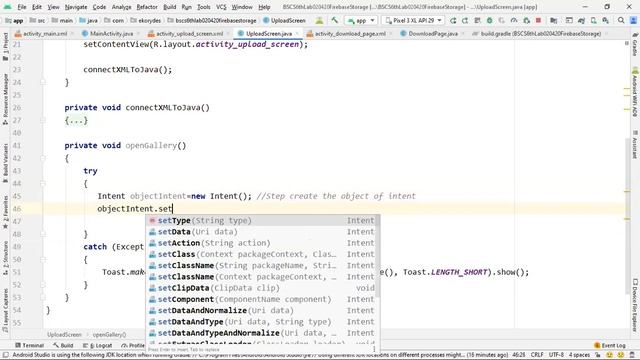
Task: Switch to DownloadPage.java tab
Action: point(433,33)
